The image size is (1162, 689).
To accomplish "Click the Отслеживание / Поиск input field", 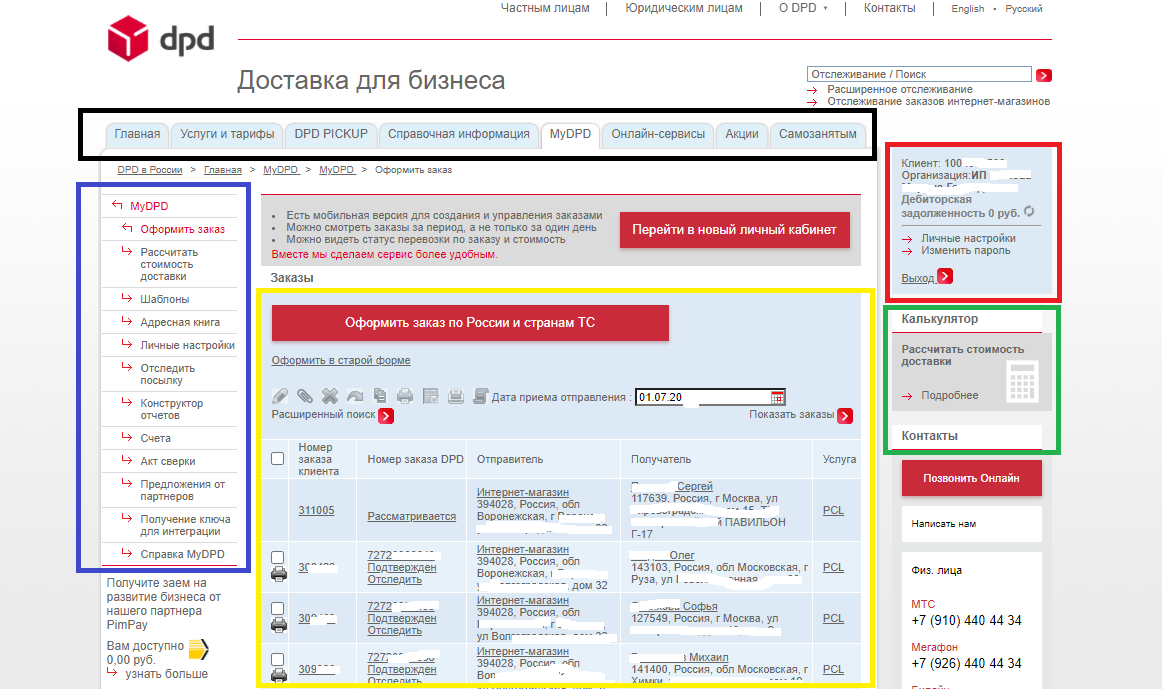I will point(919,74).
